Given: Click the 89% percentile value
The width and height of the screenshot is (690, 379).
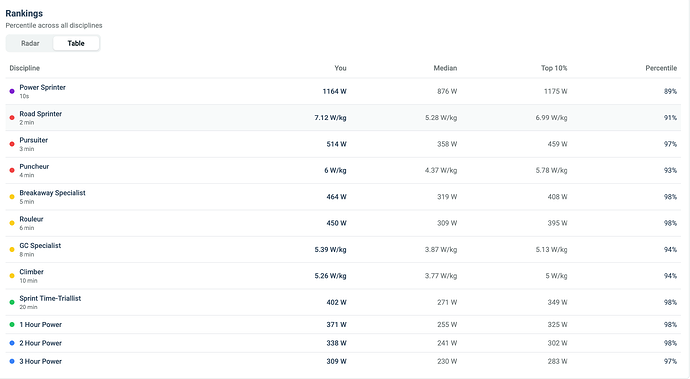Looking at the screenshot, I should [x=671, y=92].
